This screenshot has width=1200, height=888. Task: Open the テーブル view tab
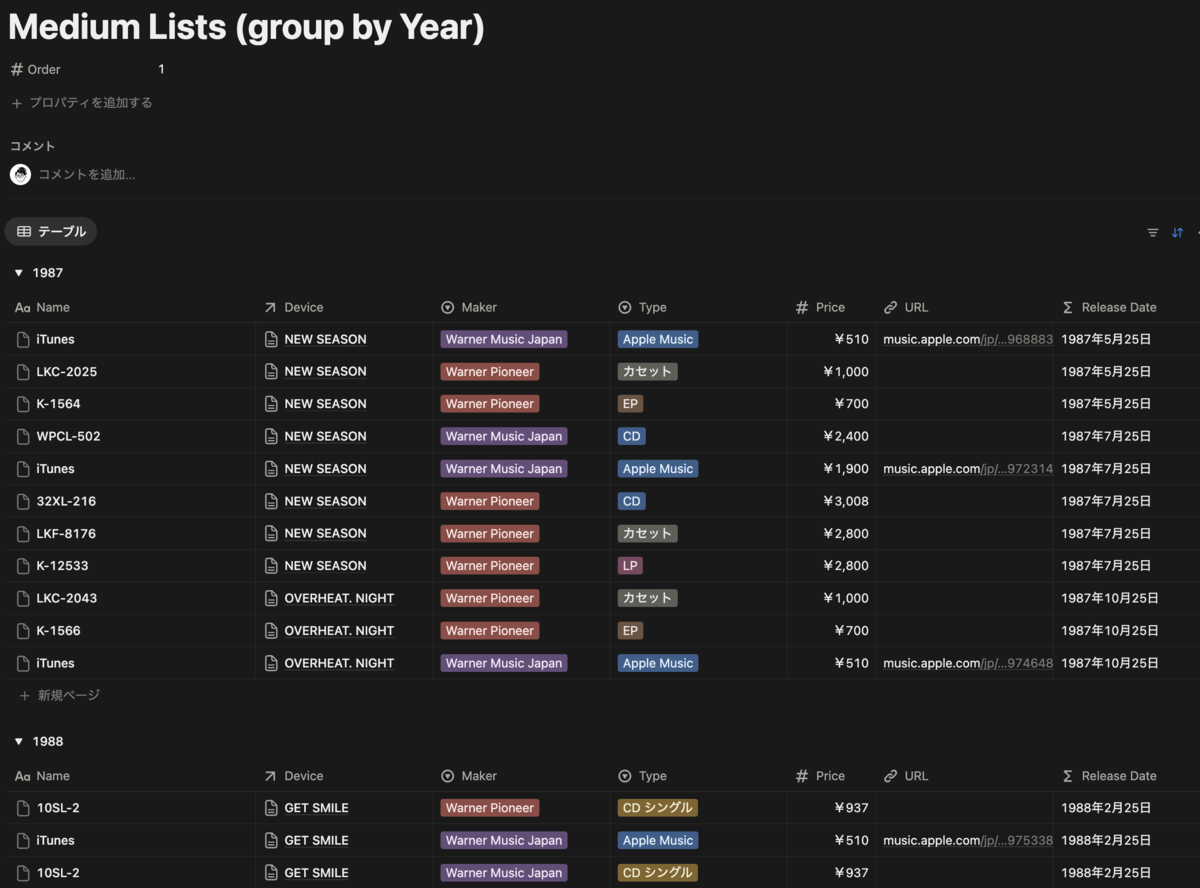(51, 232)
